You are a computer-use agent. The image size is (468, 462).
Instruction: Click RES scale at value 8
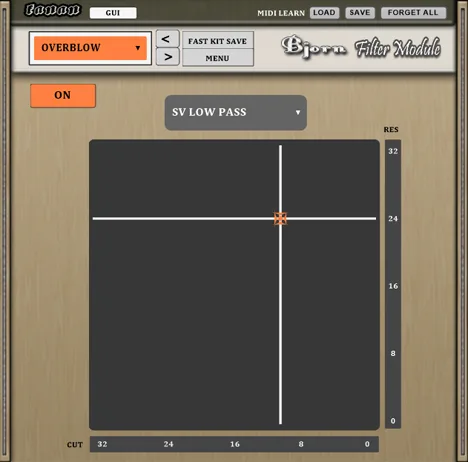393,353
